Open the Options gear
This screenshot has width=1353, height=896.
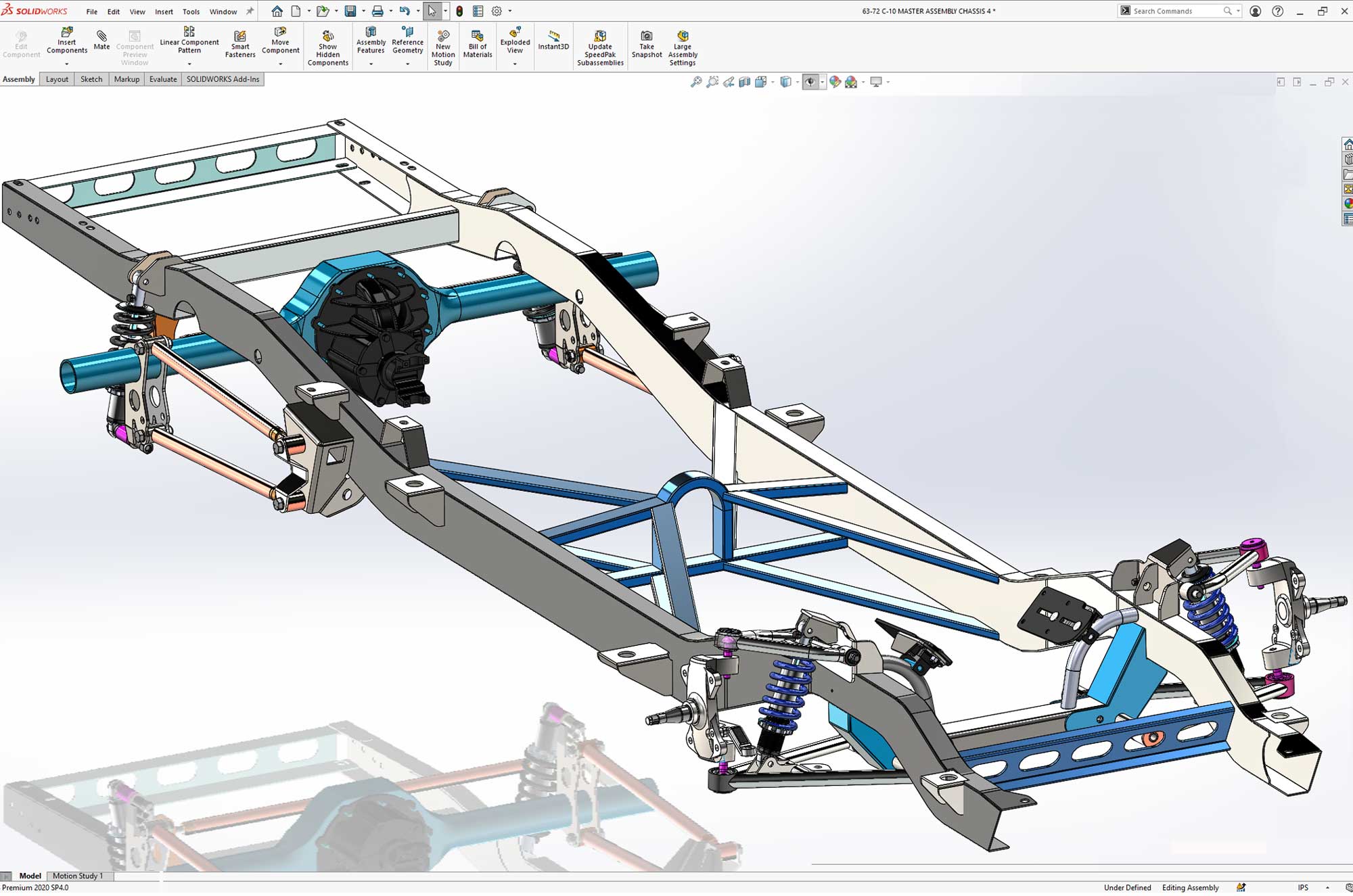coord(497,11)
